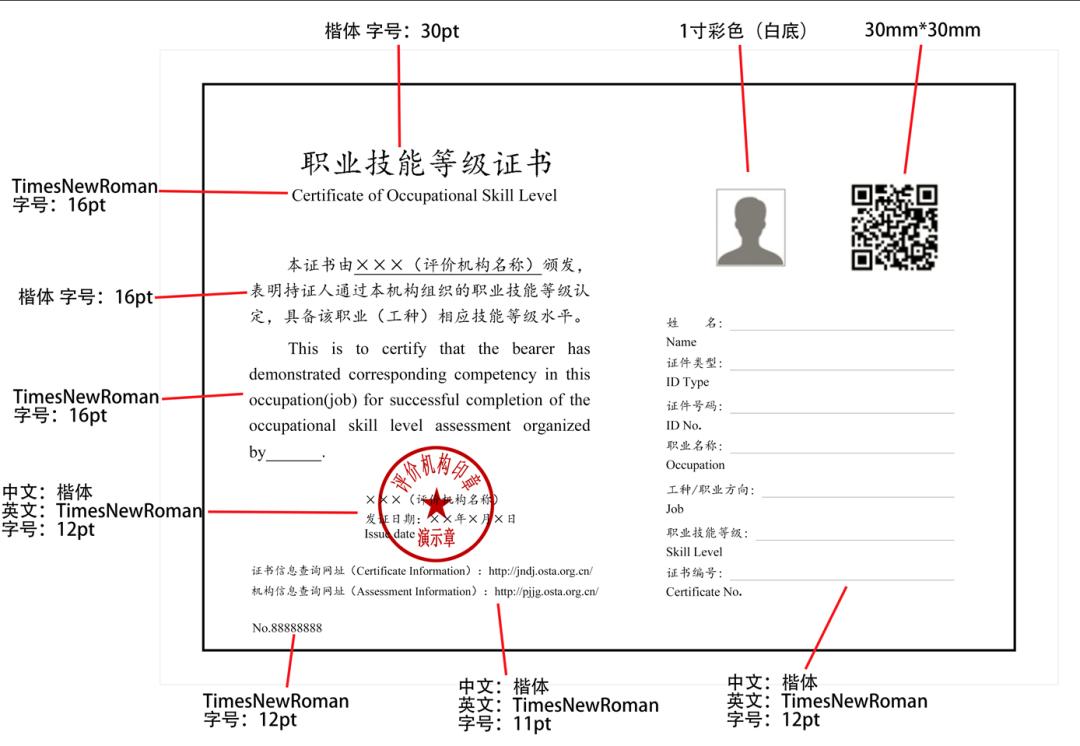This screenshot has height=746, width=1080.
Task: Click the 楷体 字号: 30pt annotation
Action: tap(393, 29)
